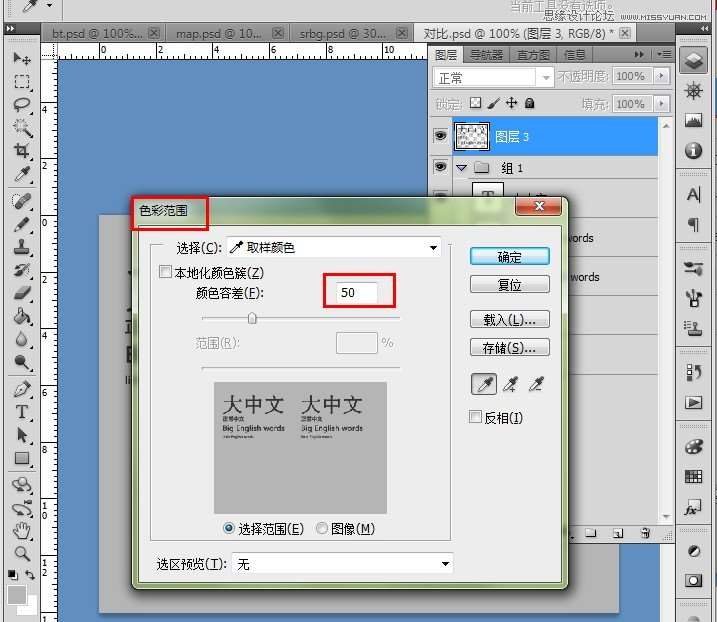The width and height of the screenshot is (717, 622).
Task: Collapse the 组 1 layer group
Action: tap(461, 168)
